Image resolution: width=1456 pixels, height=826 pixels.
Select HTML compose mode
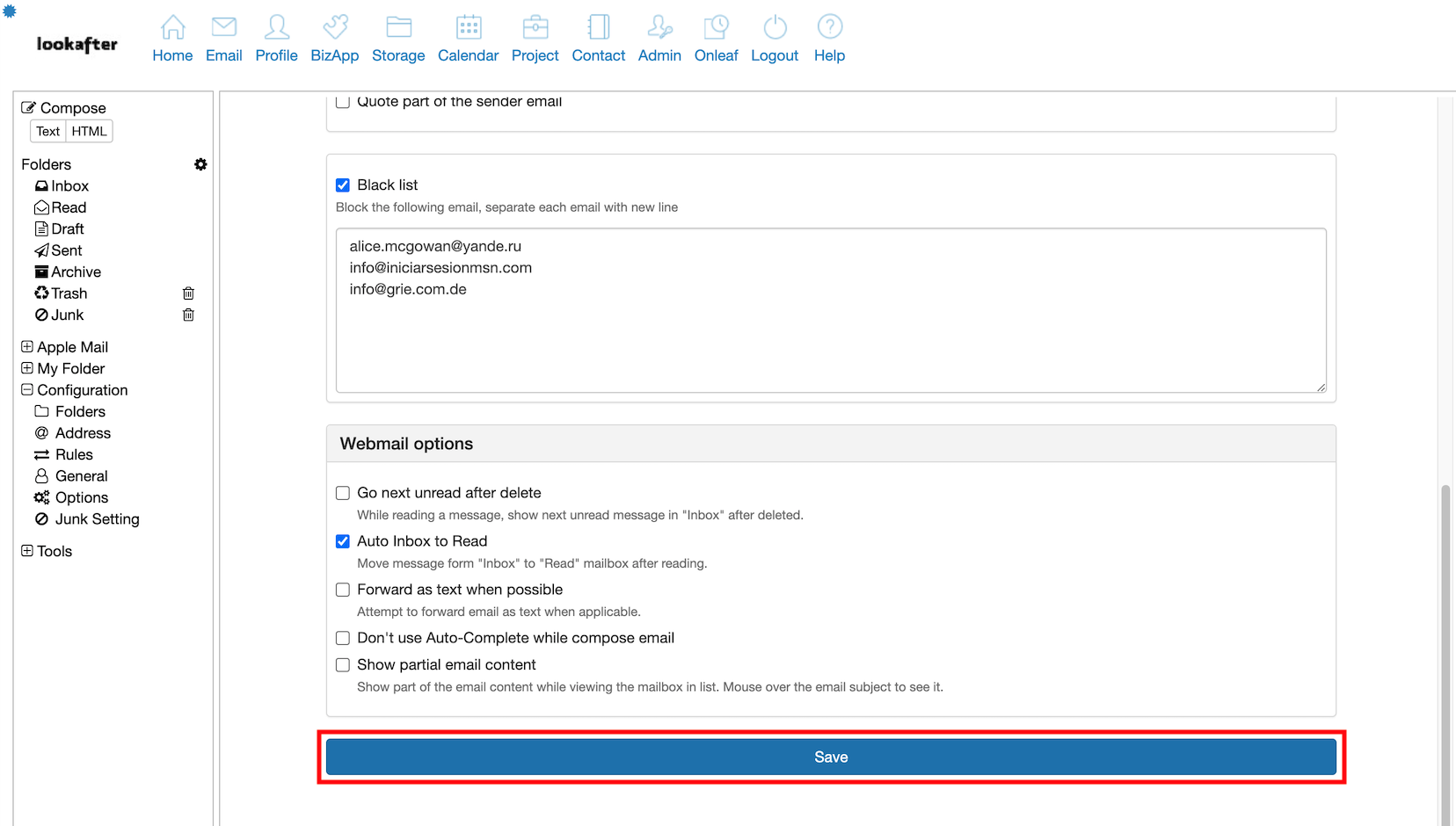(89, 131)
